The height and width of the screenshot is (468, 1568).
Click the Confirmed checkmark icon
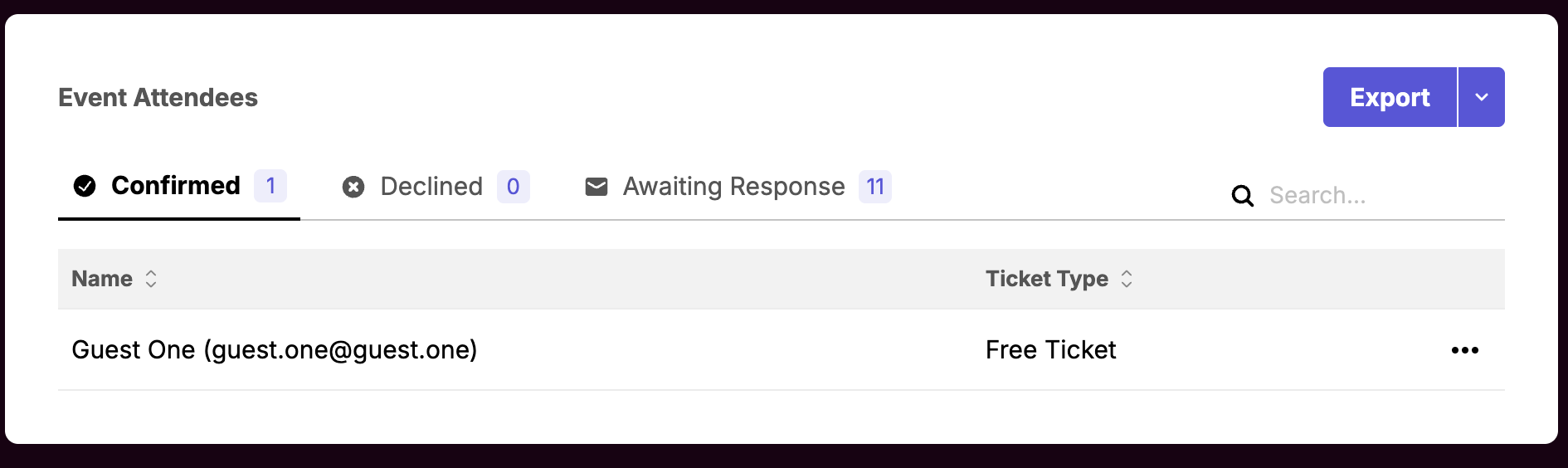coord(85,186)
